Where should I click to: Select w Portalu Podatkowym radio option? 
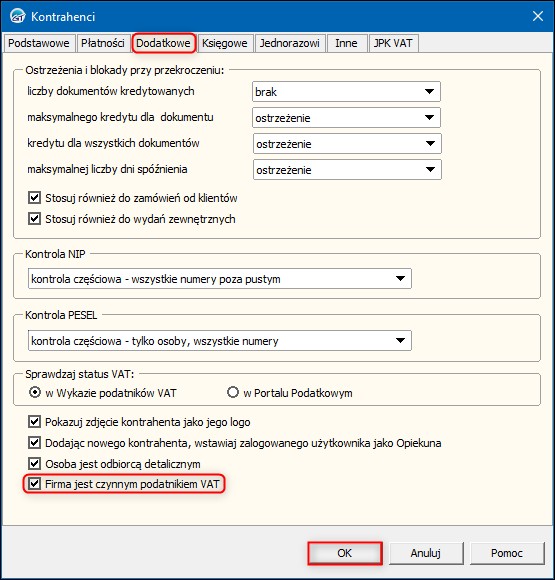click(x=233, y=392)
